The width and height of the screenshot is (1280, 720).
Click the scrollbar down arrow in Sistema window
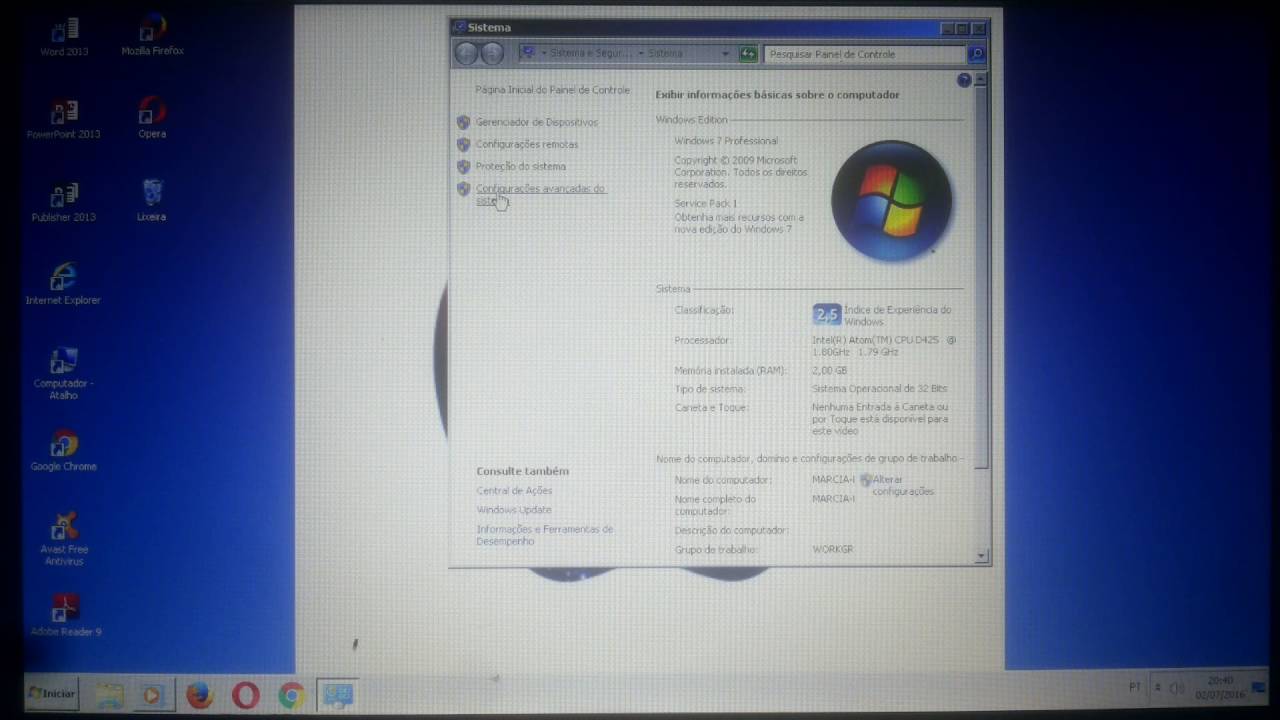tap(981, 556)
